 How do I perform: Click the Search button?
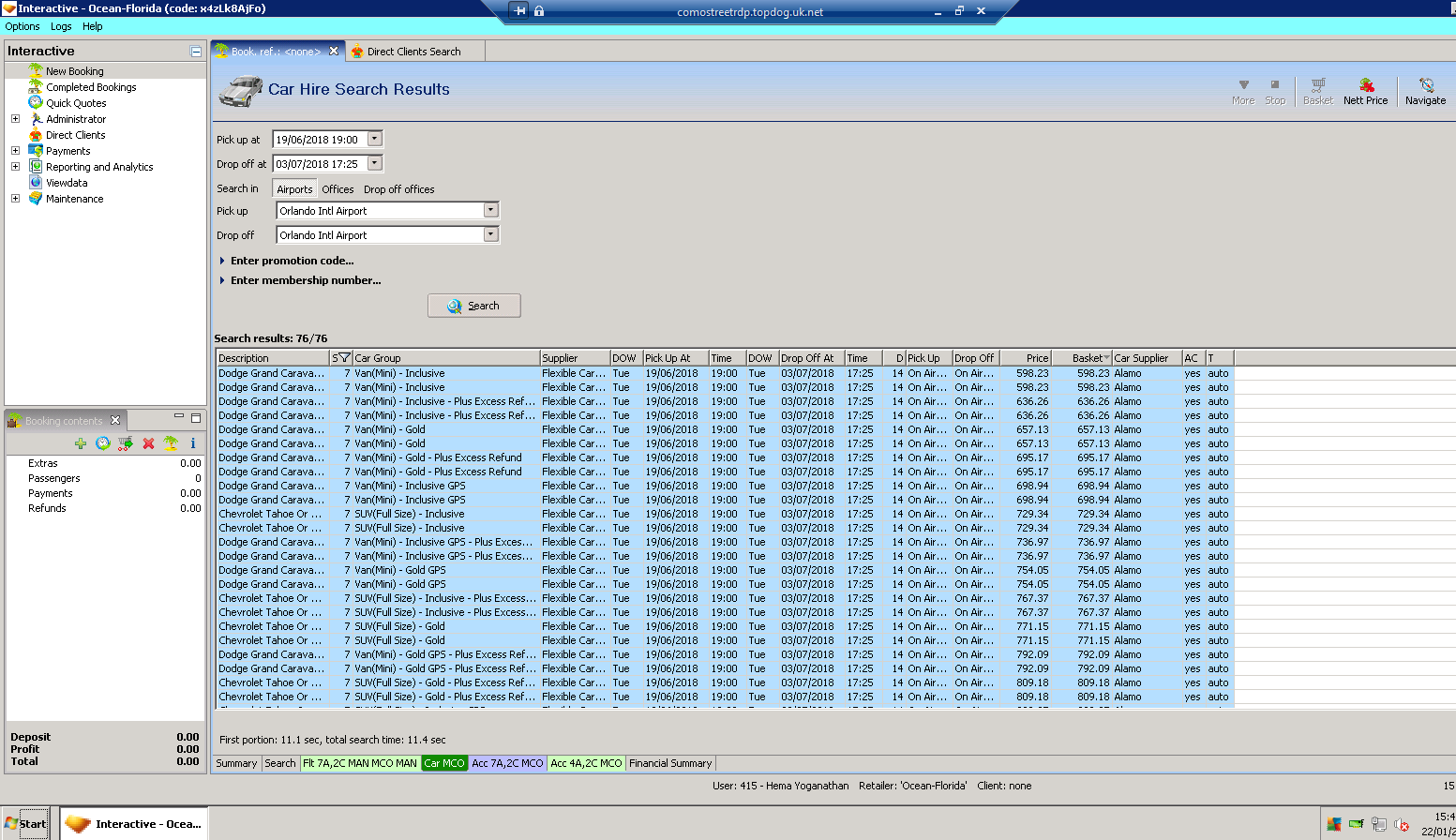[473, 306]
